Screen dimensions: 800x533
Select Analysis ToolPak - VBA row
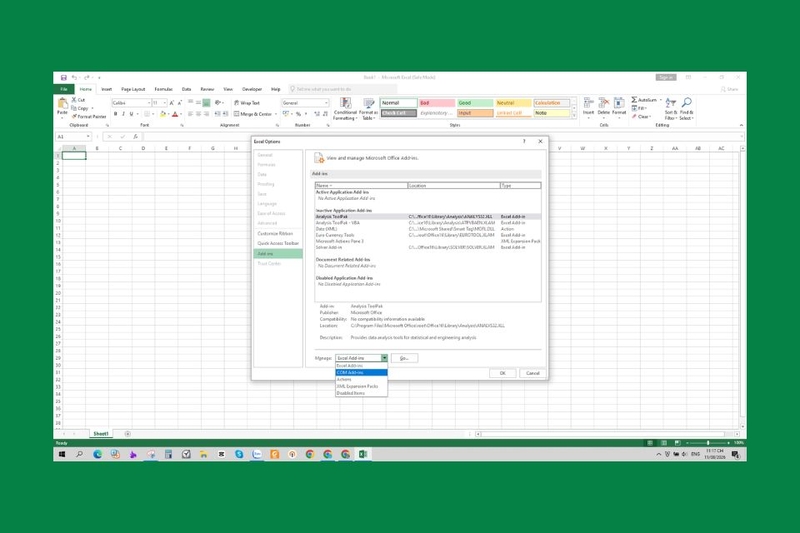point(428,223)
